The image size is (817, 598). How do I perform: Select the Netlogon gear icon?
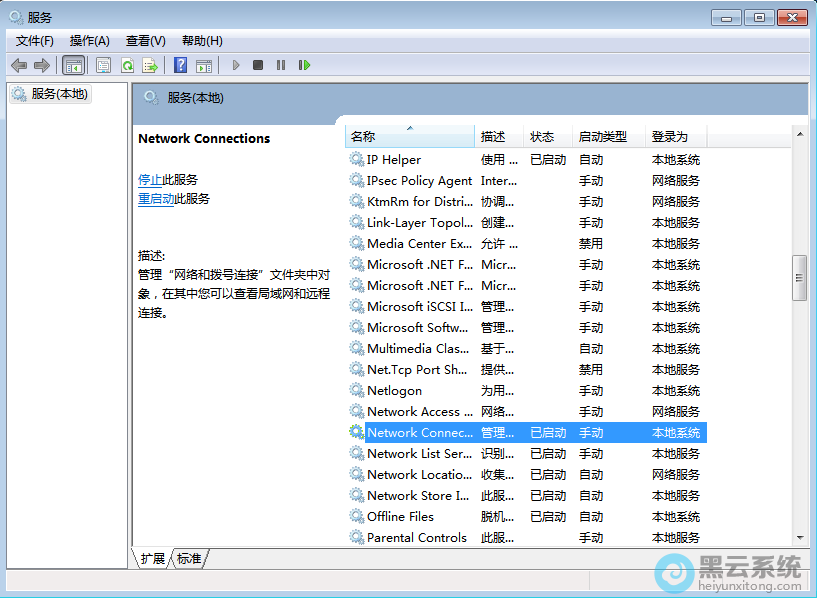356,390
